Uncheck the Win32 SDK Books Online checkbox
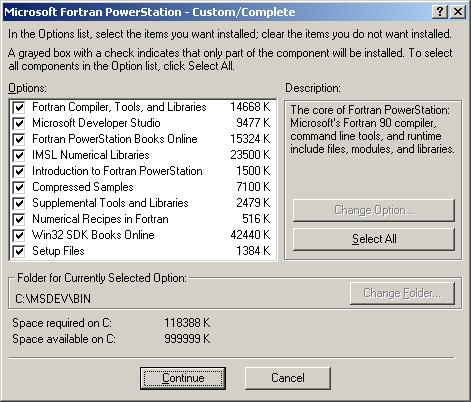The image size is (471, 402). click(x=19, y=235)
